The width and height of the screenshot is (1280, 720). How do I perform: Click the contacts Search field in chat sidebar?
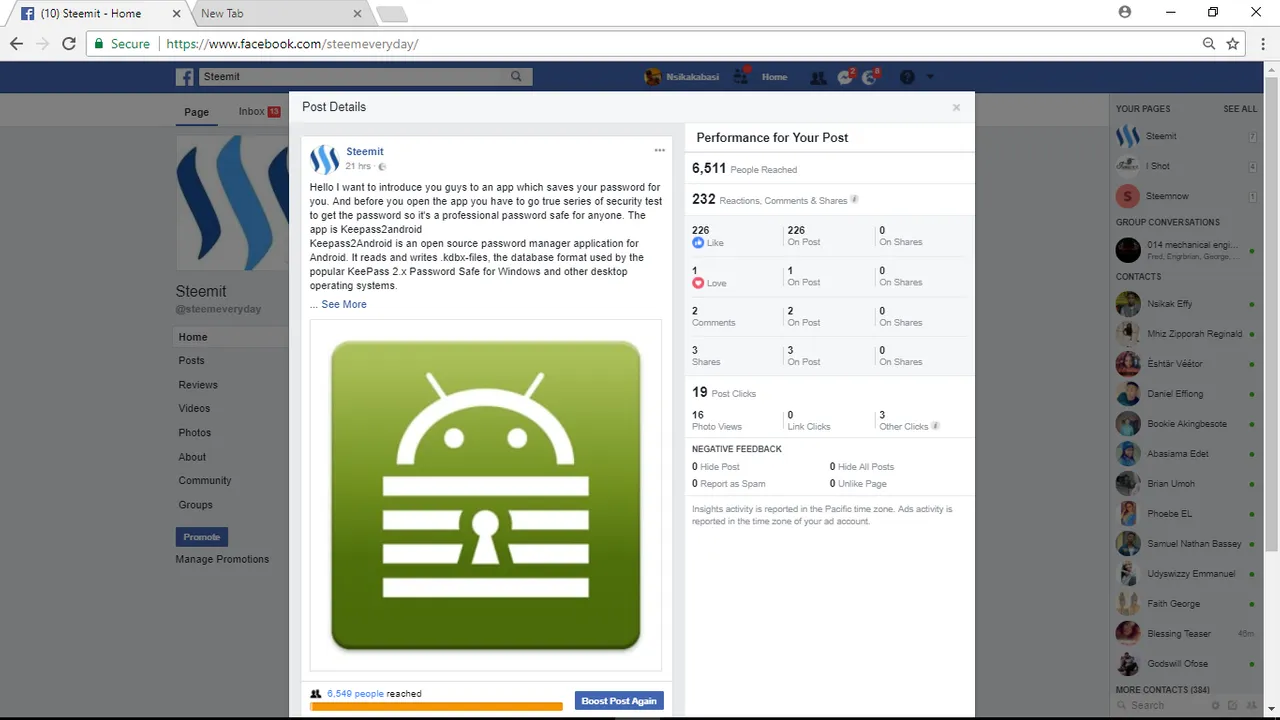pos(1160,705)
